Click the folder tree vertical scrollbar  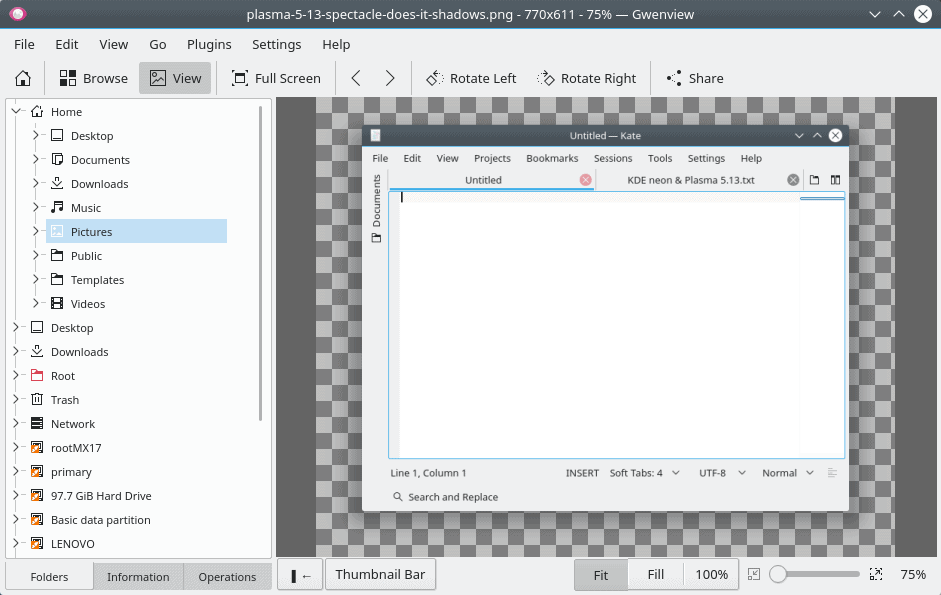(260, 263)
